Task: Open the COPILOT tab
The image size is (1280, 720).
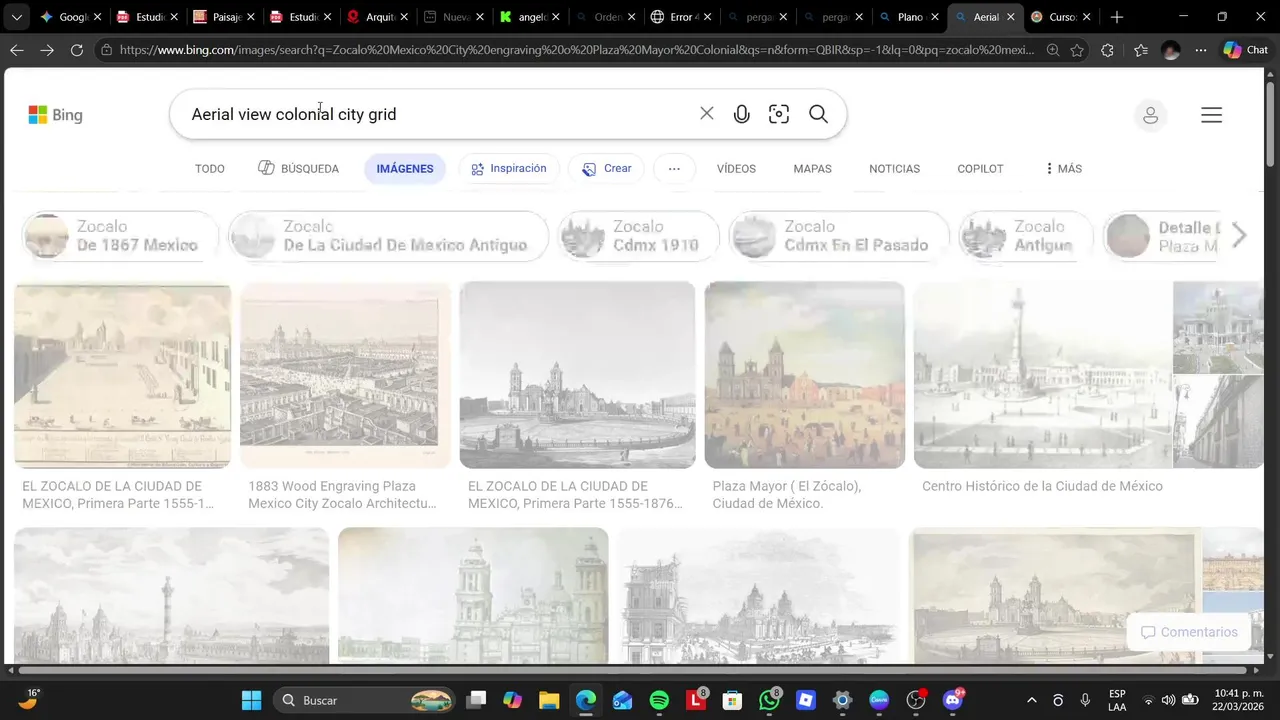Action: 980,169
